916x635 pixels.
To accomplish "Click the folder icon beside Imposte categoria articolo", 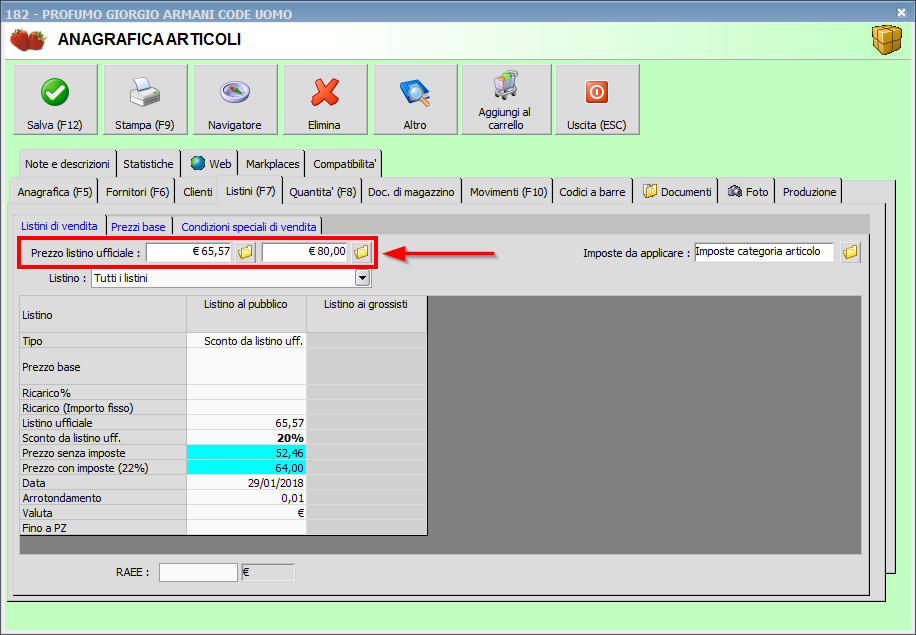I will click(x=849, y=252).
